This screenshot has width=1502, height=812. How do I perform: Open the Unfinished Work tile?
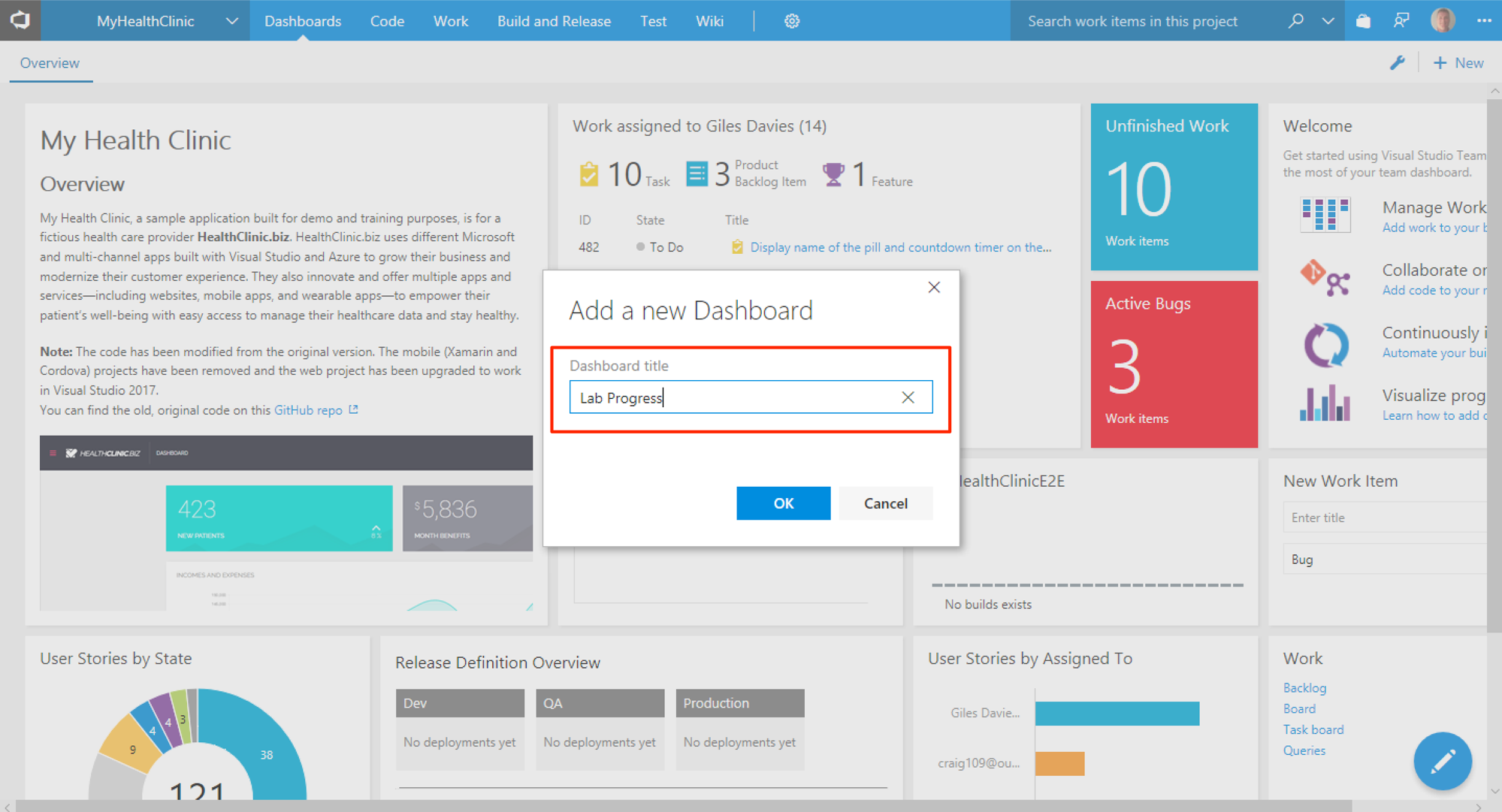(1174, 187)
